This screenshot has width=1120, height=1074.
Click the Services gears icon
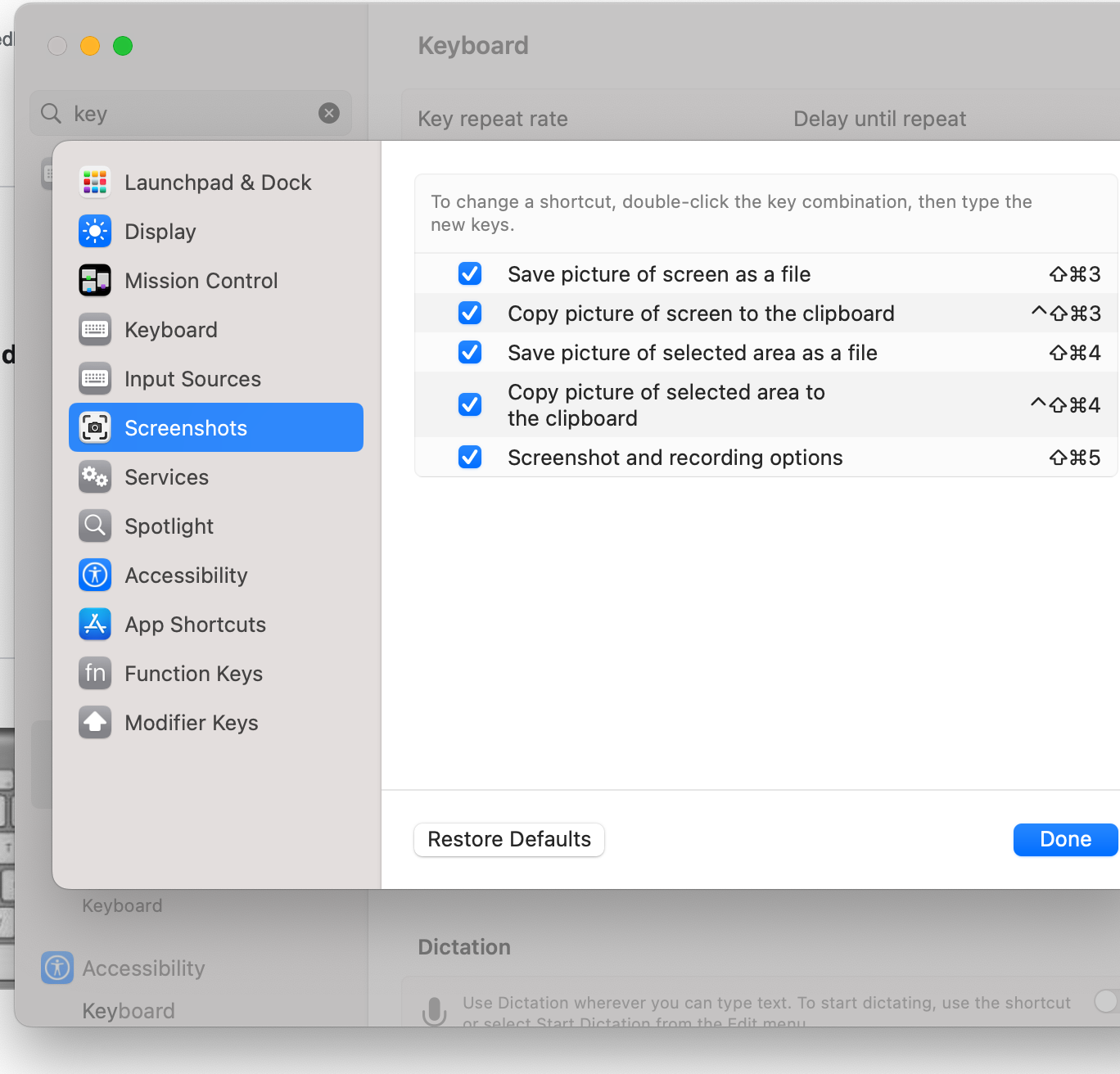(95, 477)
